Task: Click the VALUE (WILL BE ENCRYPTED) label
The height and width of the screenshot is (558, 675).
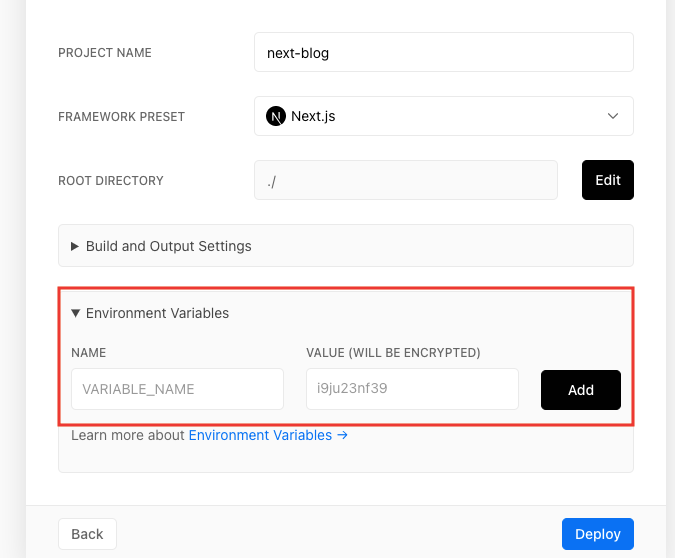Action: click(x=393, y=353)
